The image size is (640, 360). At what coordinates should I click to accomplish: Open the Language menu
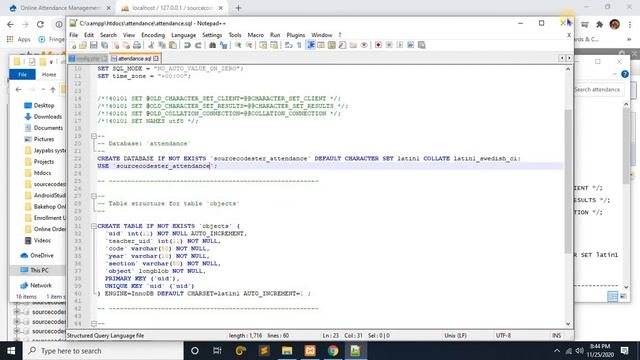[x=183, y=35]
